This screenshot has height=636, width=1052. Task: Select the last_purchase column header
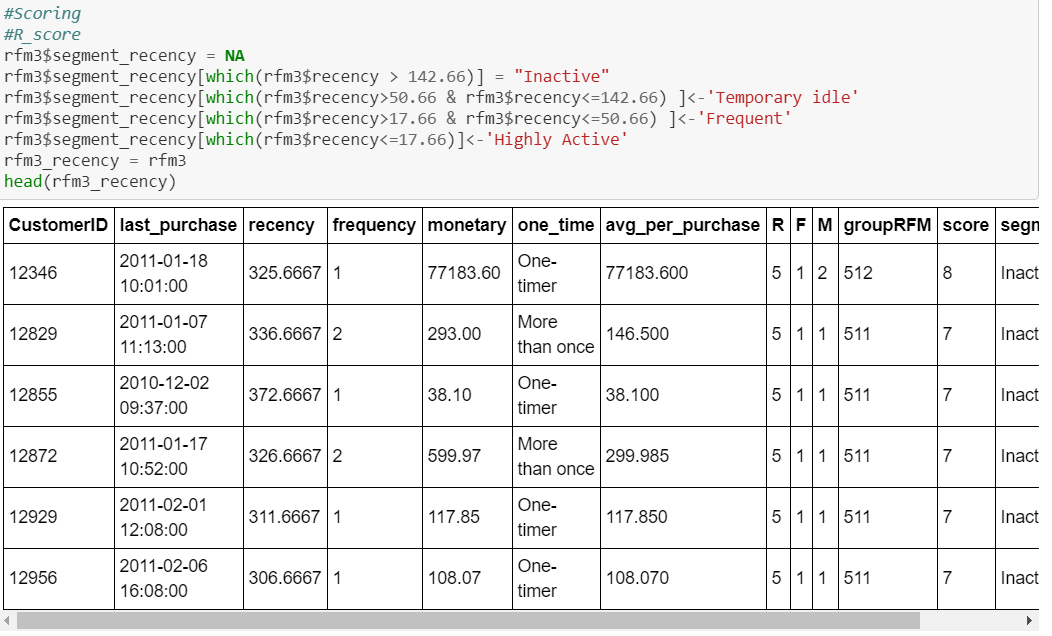pyautogui.click(x=178, y=225)
